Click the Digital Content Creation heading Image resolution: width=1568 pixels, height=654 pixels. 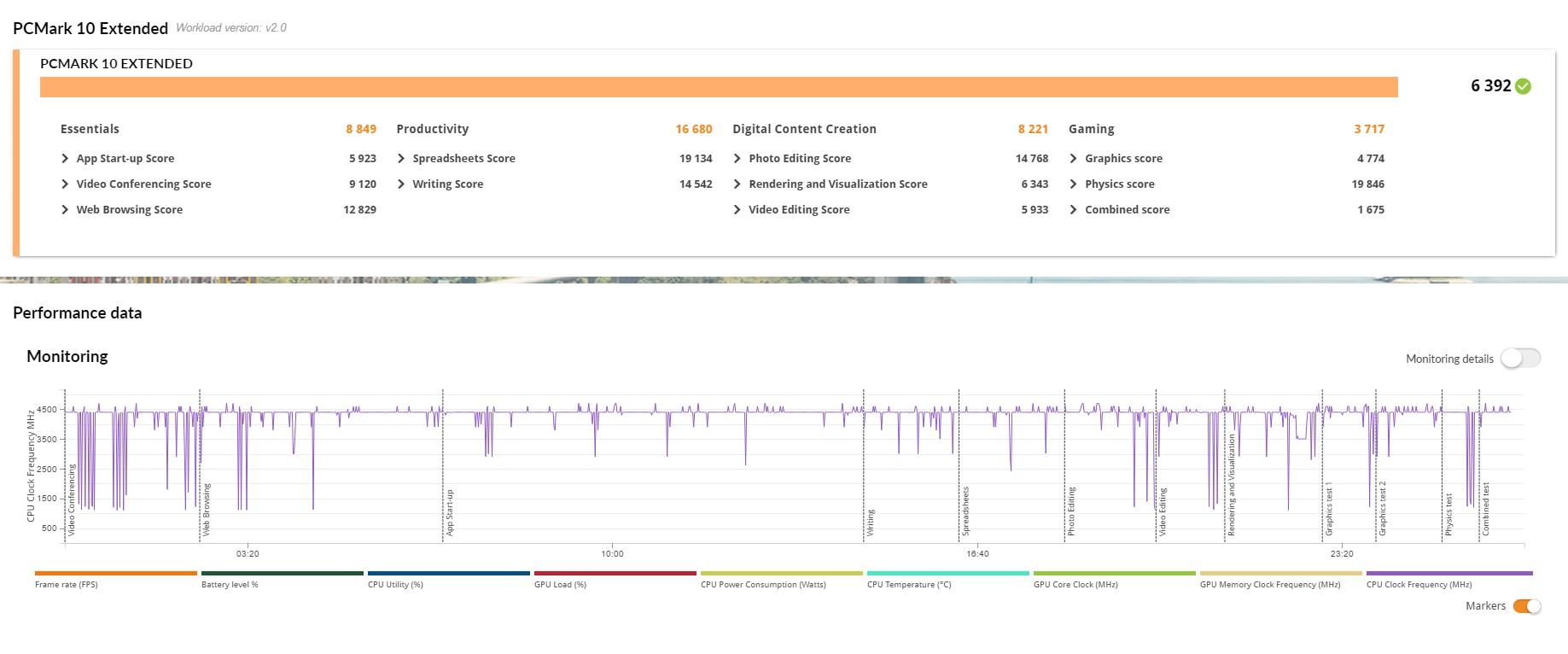tap(804, 129)
